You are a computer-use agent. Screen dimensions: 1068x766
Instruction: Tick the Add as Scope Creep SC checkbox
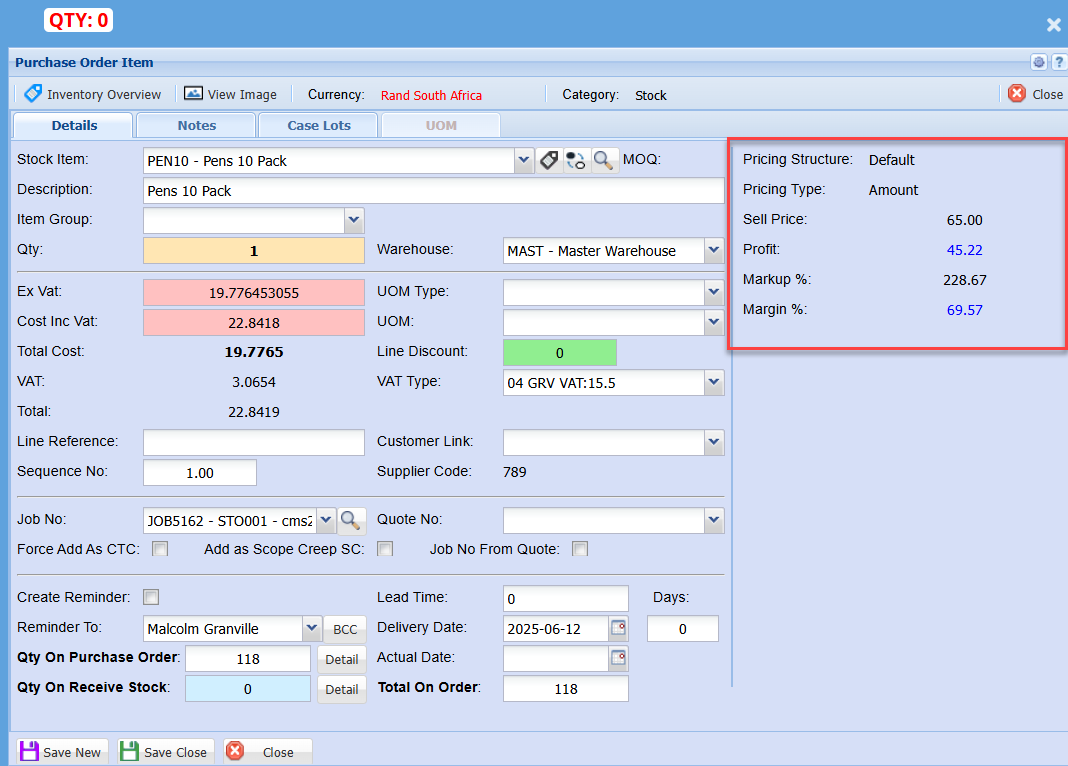coord(385,549)
